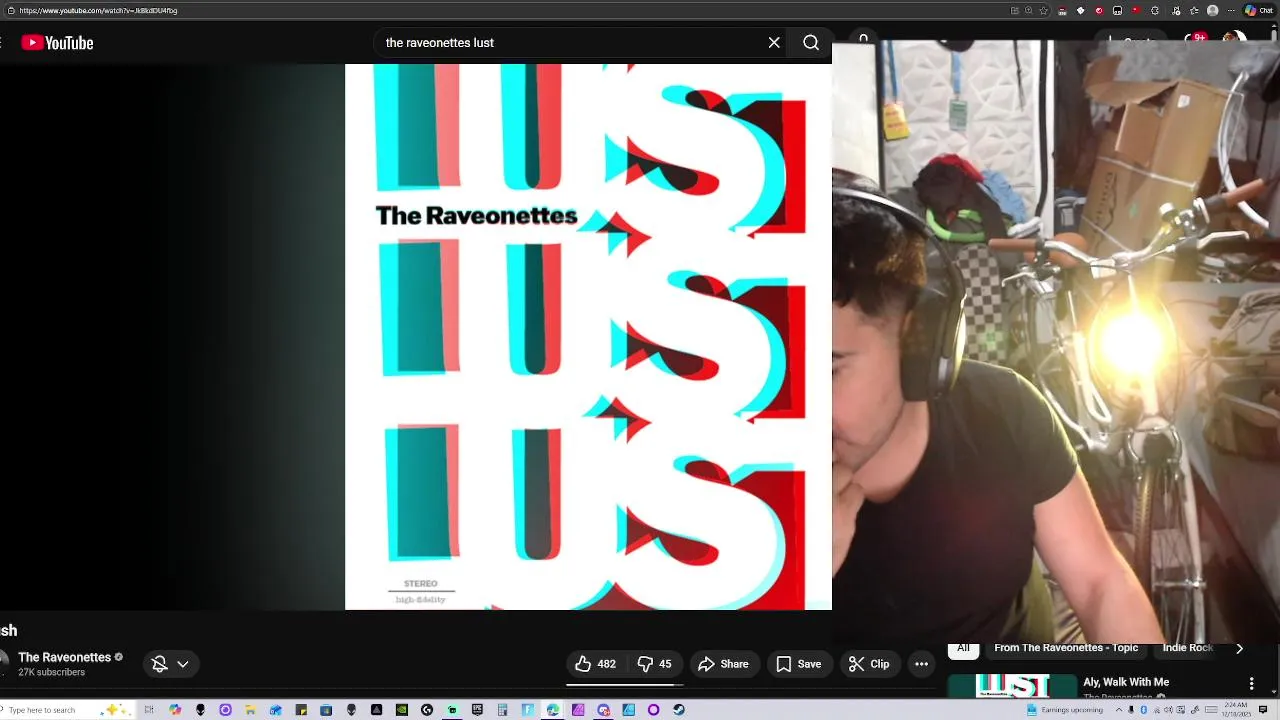This screenshot has height=720, width=1280.
Task: Open more actions ellipsis under video
Action: pyautogui.click(x=922, y=664)
